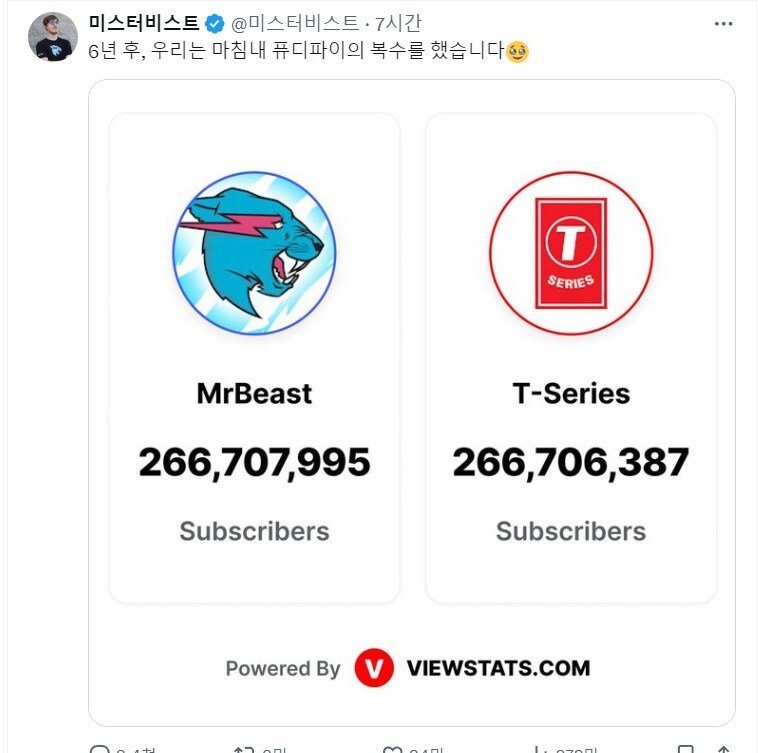Click the reply speech bubble icon
The height and width of the screenshot is (753, 758).
99,749
